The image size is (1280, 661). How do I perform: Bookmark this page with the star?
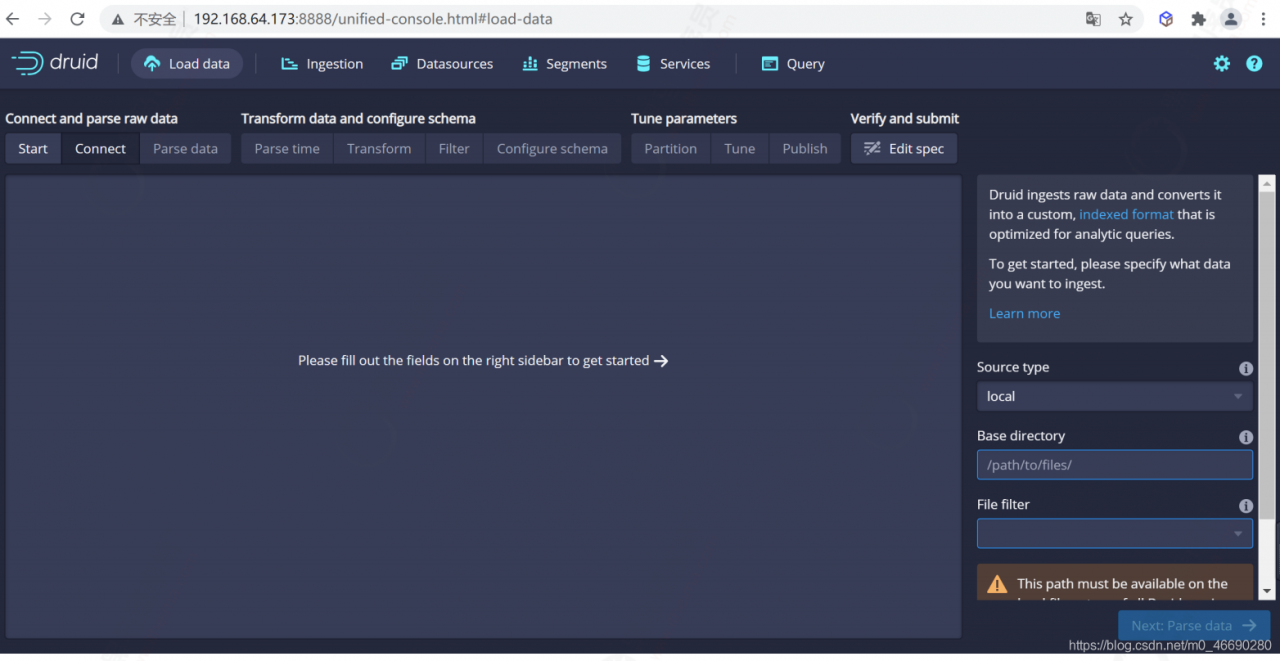(1126, 19)
